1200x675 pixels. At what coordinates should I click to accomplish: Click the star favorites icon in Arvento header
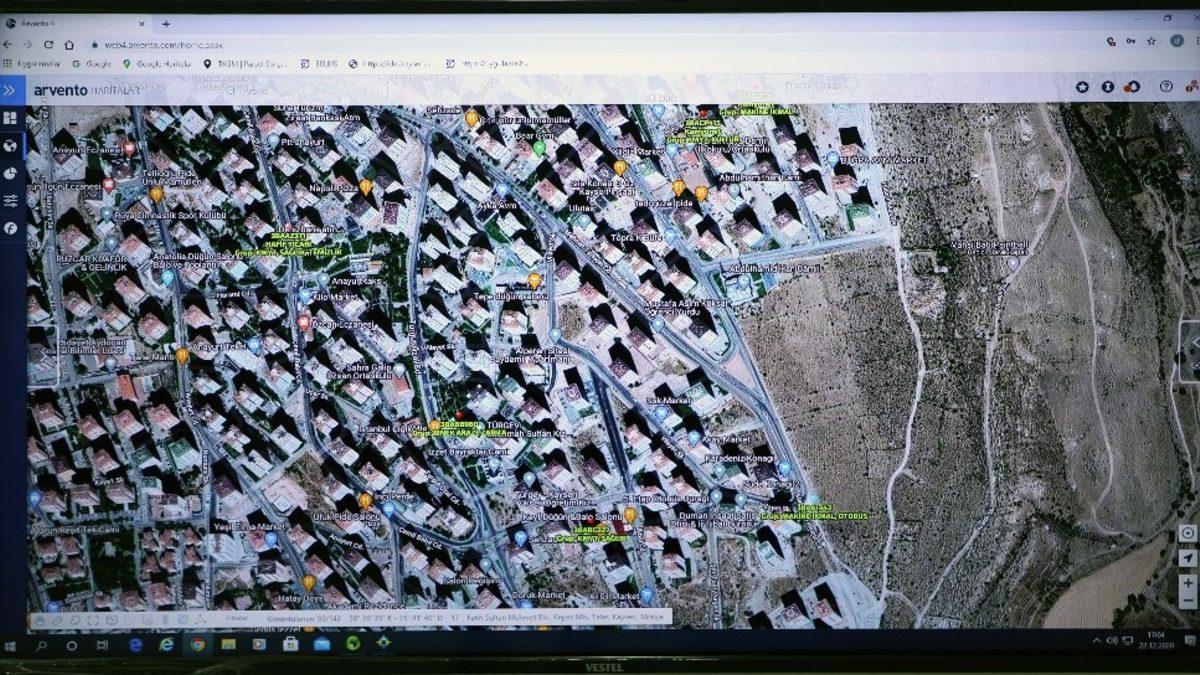click(1082, 88)
